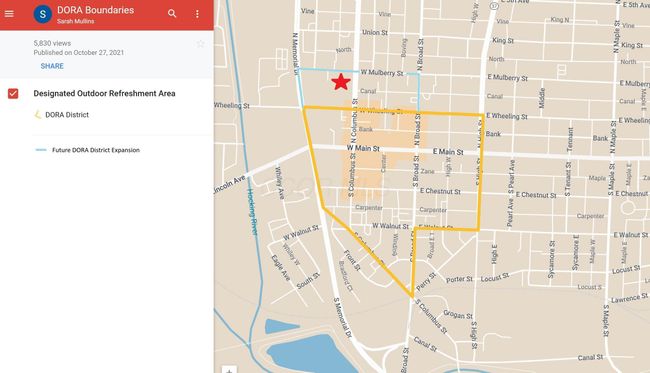Click the search magnifier icon

(172, 14)
